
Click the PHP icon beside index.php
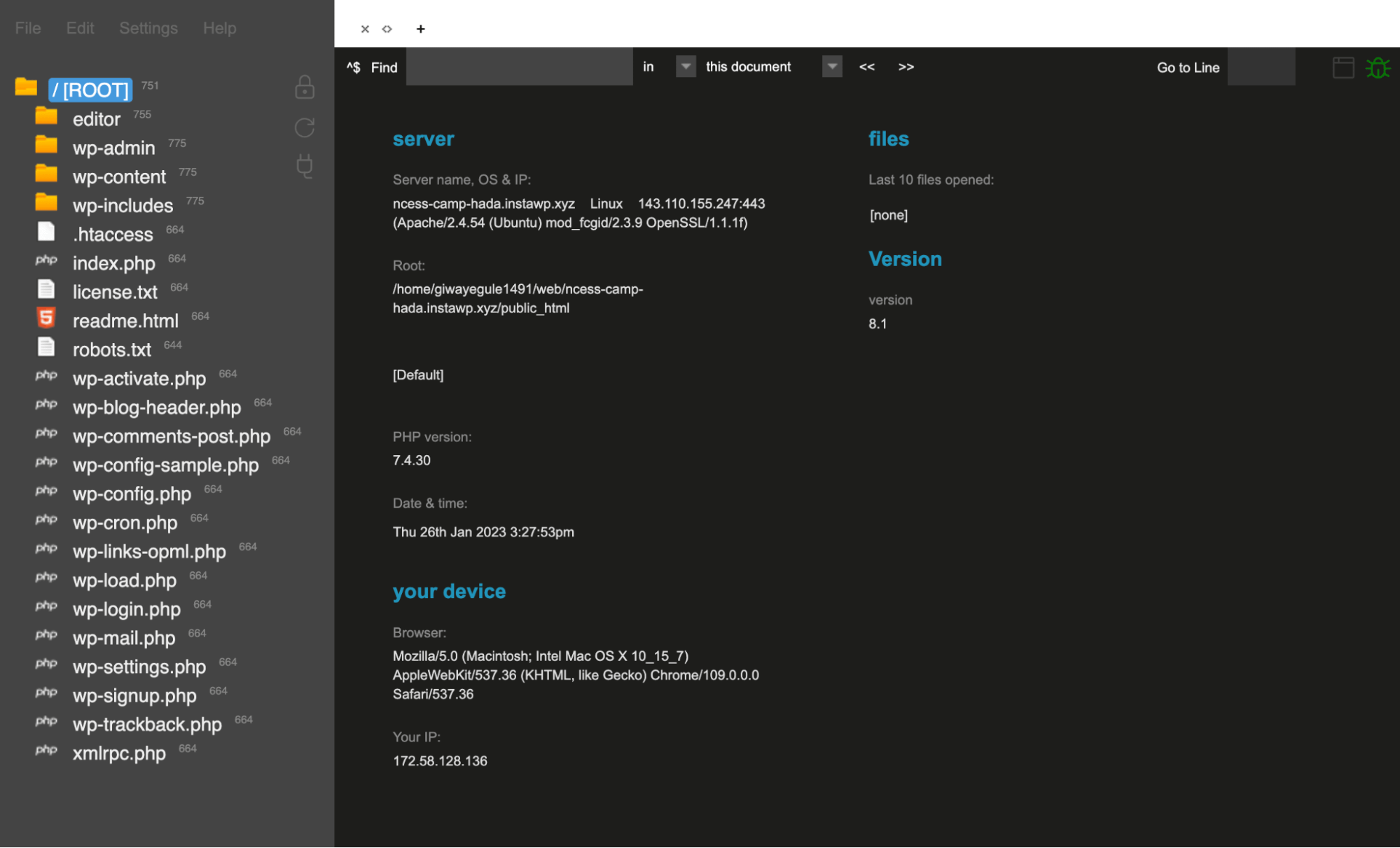pyautogui.click(x=46, y=260)
